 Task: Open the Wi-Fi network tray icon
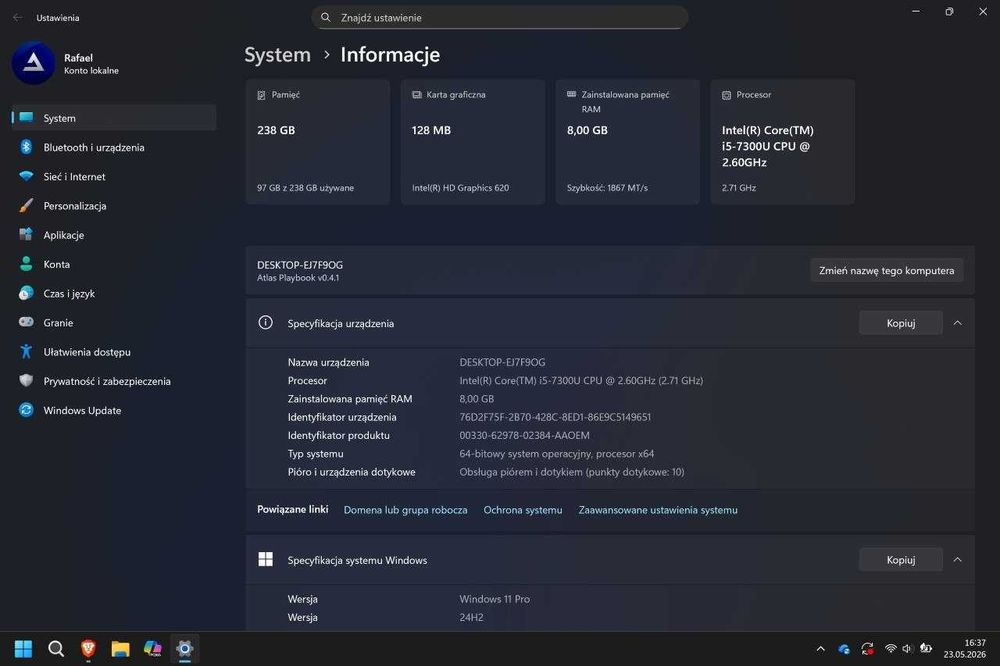pyautogui.click(x=890, y=649)
